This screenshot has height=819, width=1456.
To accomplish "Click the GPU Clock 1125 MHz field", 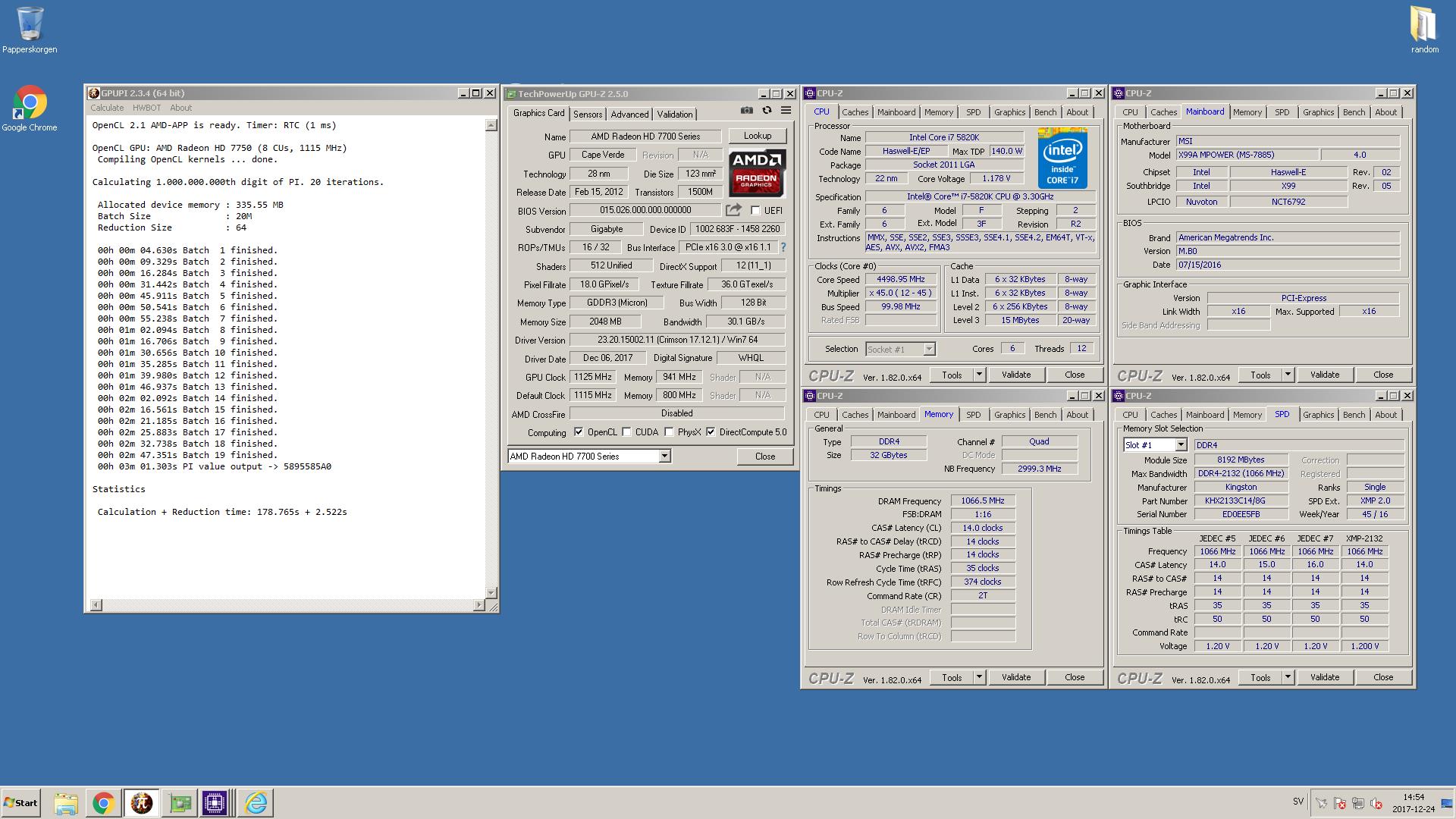I will click(593, 377).
